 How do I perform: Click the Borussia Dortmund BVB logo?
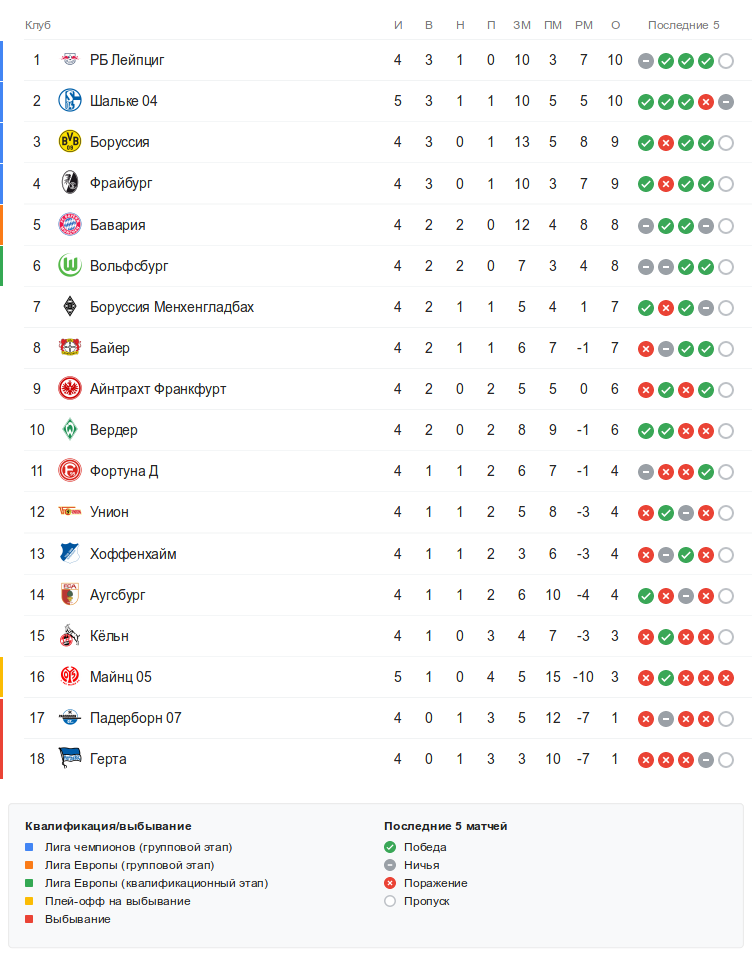(x=70, y=142)
